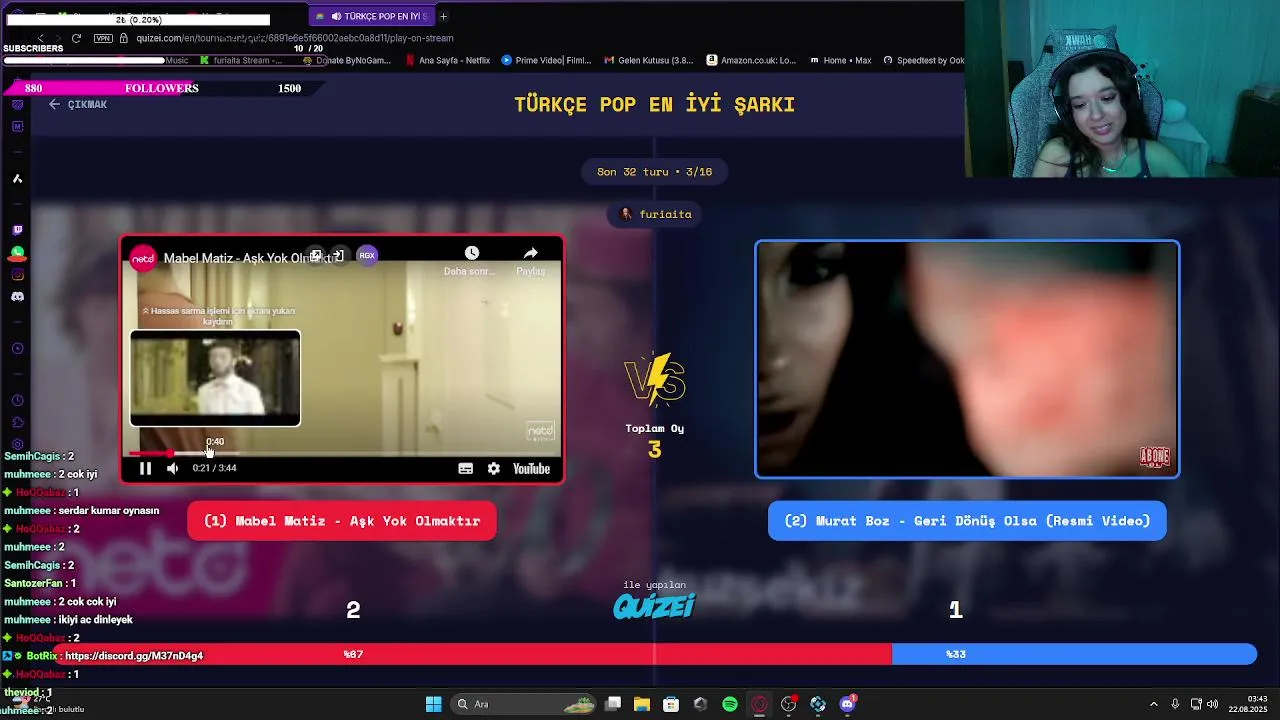Click the RGX purple overlay button
Screen dimensions: 1280x720
point(367,255)
